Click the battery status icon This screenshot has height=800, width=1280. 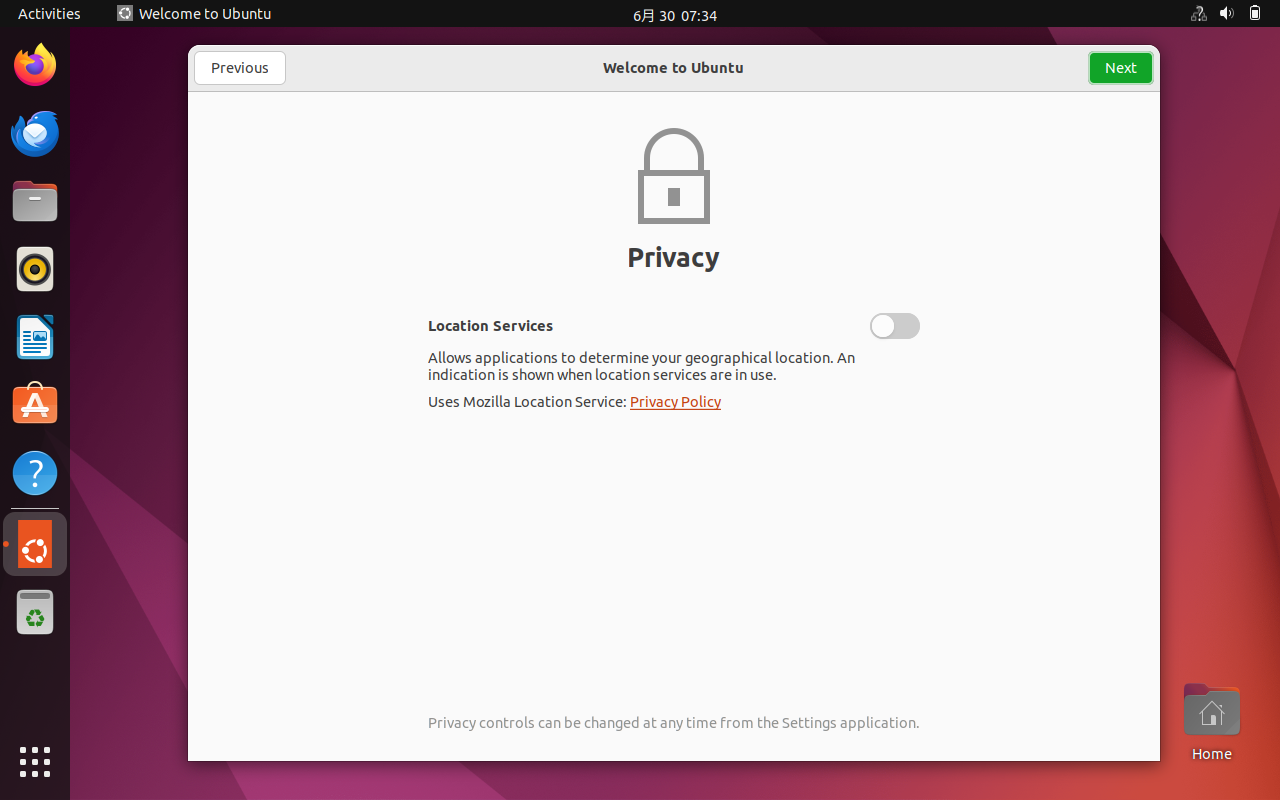(1255, 14)
